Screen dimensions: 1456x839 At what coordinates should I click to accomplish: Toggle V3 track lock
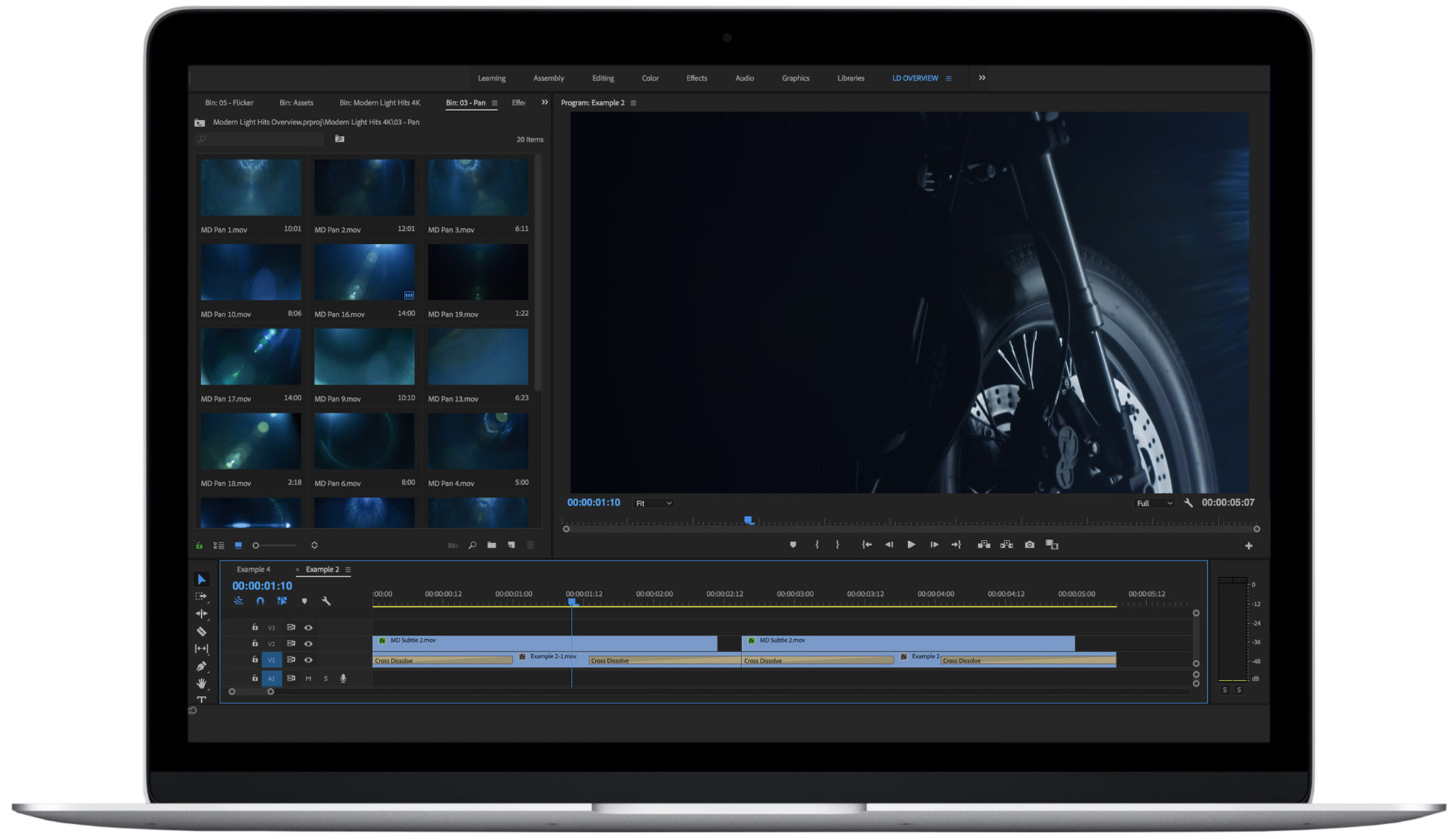pyautogui.click(x=255, y=627)
